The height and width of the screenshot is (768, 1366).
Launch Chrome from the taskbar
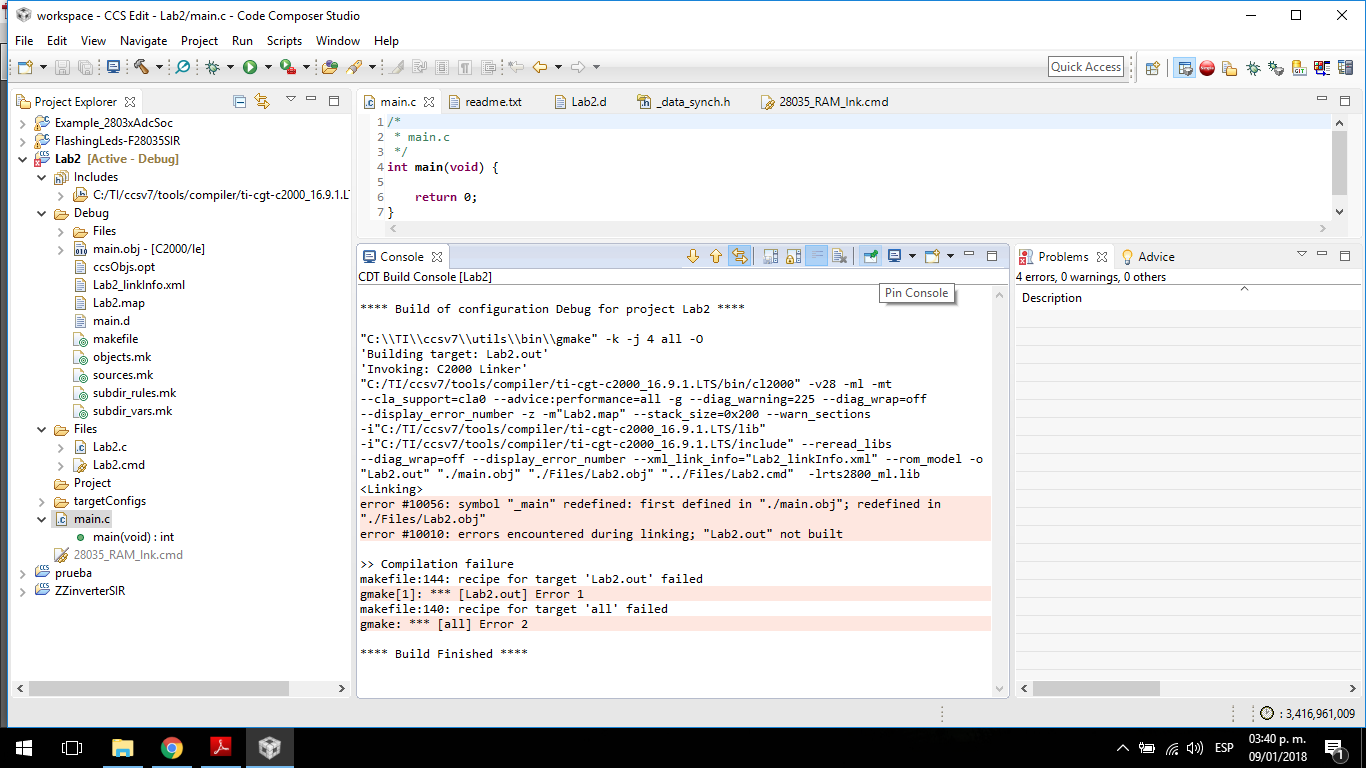[172, 747]
